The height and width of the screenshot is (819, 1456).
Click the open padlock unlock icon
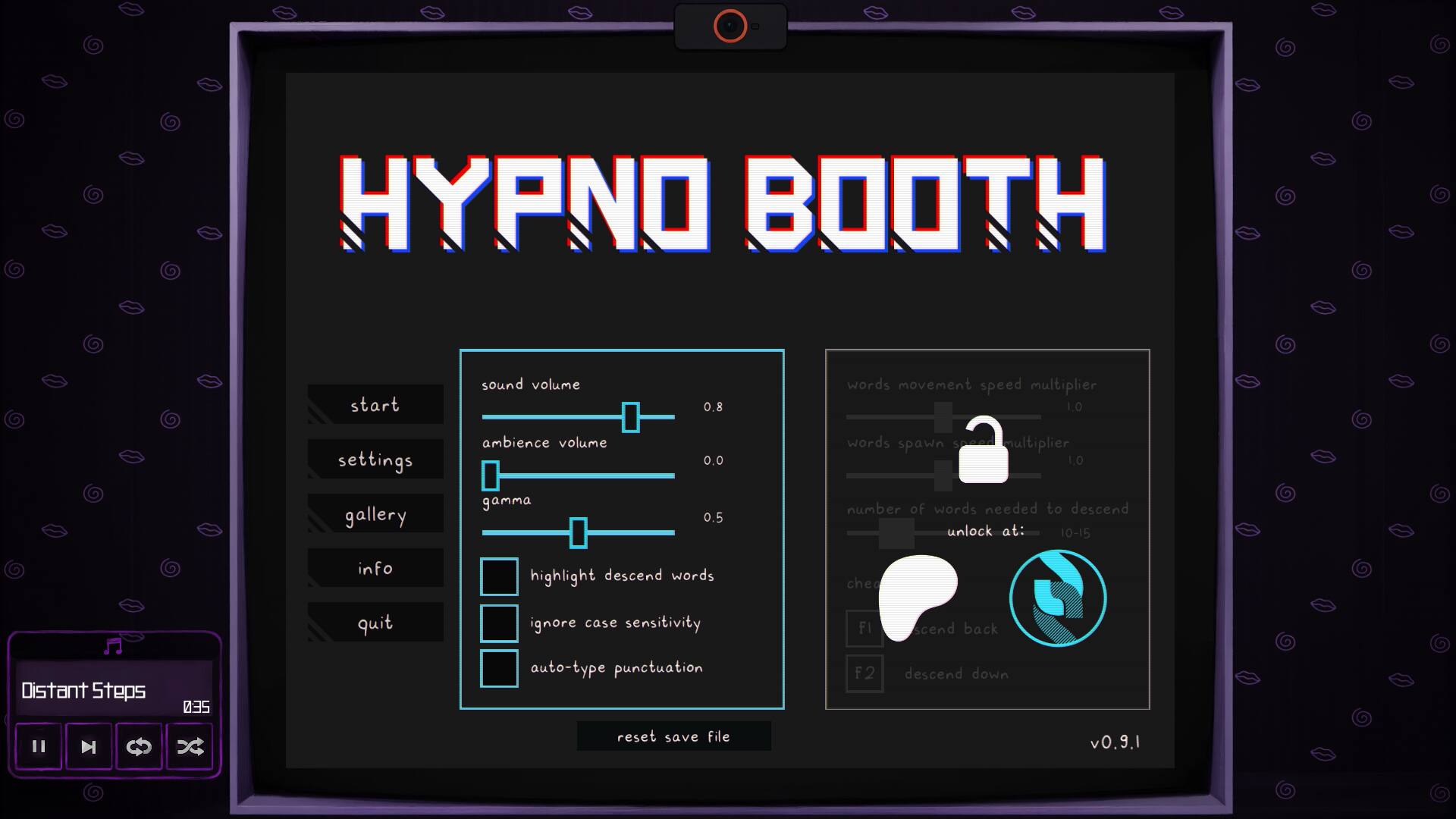click(x=984, y=450)
